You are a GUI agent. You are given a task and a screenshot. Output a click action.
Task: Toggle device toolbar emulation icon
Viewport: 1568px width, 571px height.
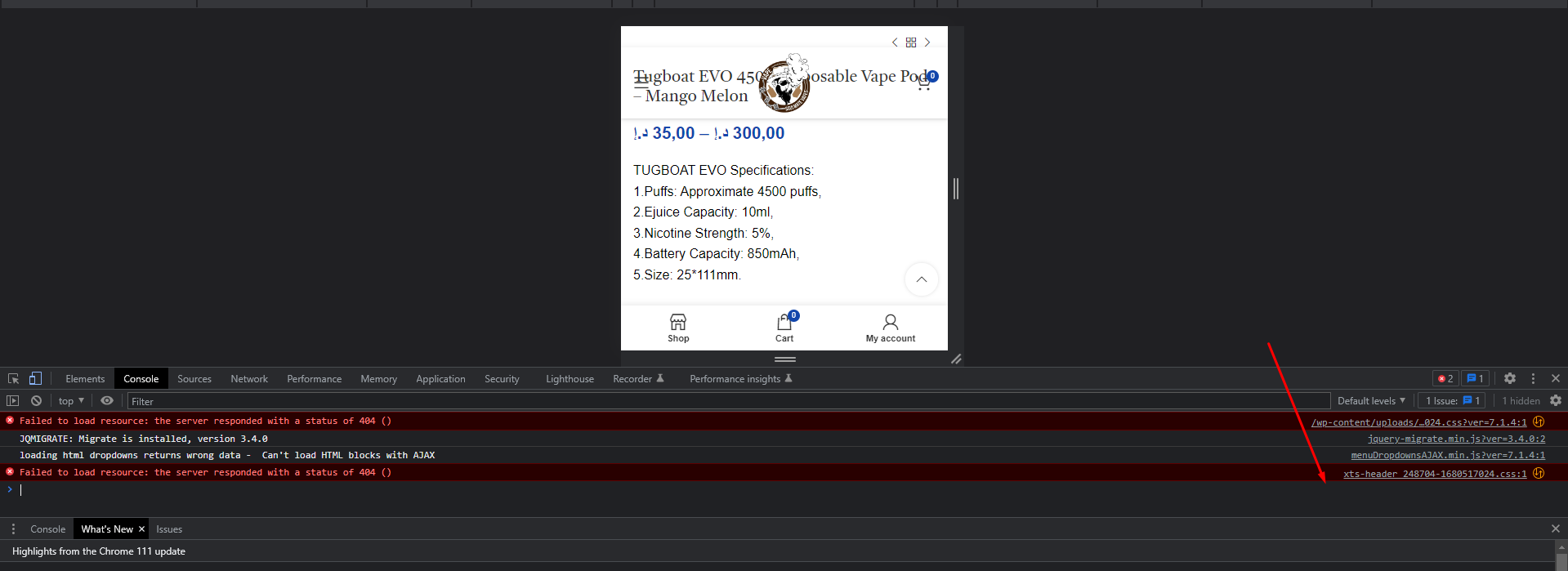pyautogui.click(x=35, y=378)
